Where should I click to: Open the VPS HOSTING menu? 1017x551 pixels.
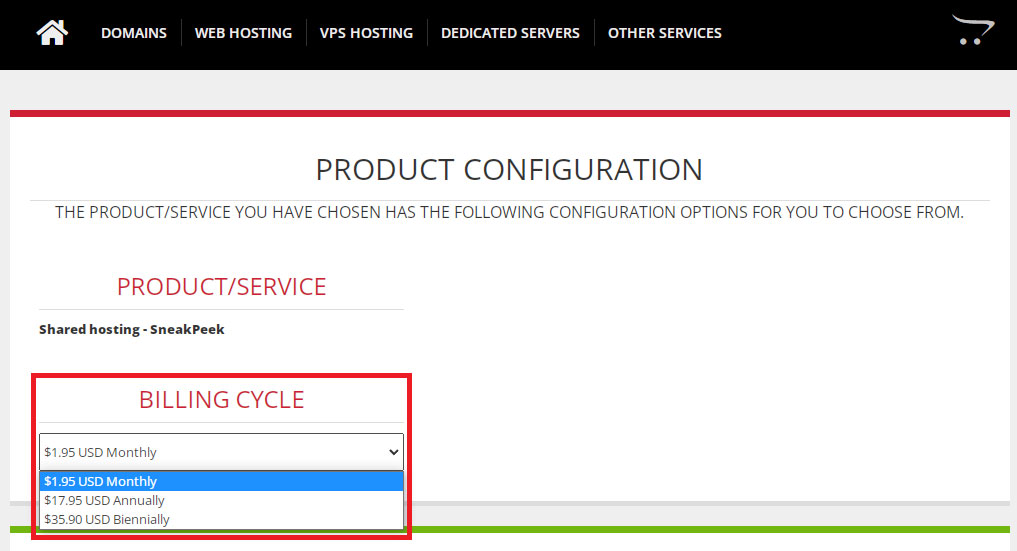[366, 33]
